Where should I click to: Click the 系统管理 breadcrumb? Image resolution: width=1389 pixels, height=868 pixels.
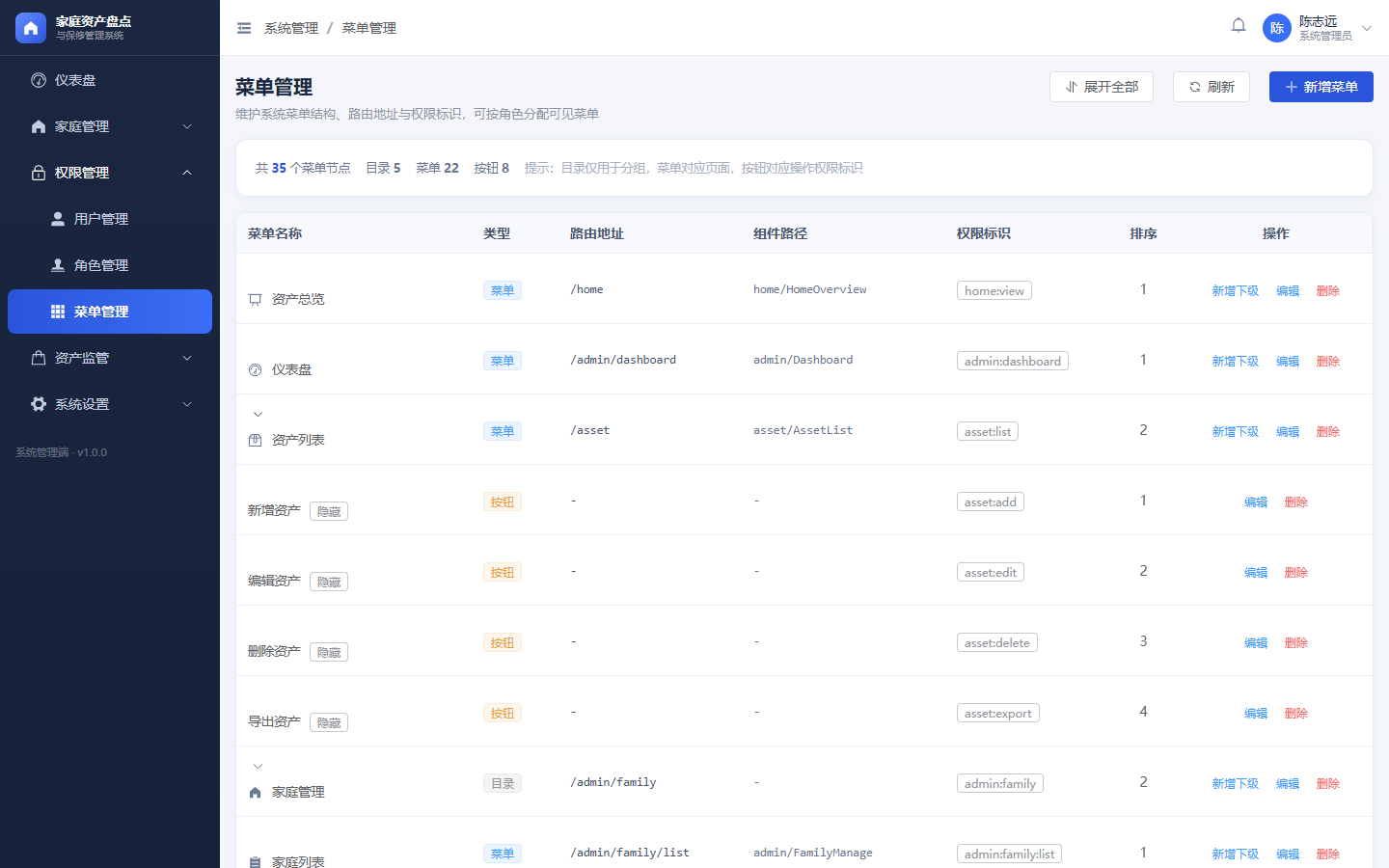(291, 28)
